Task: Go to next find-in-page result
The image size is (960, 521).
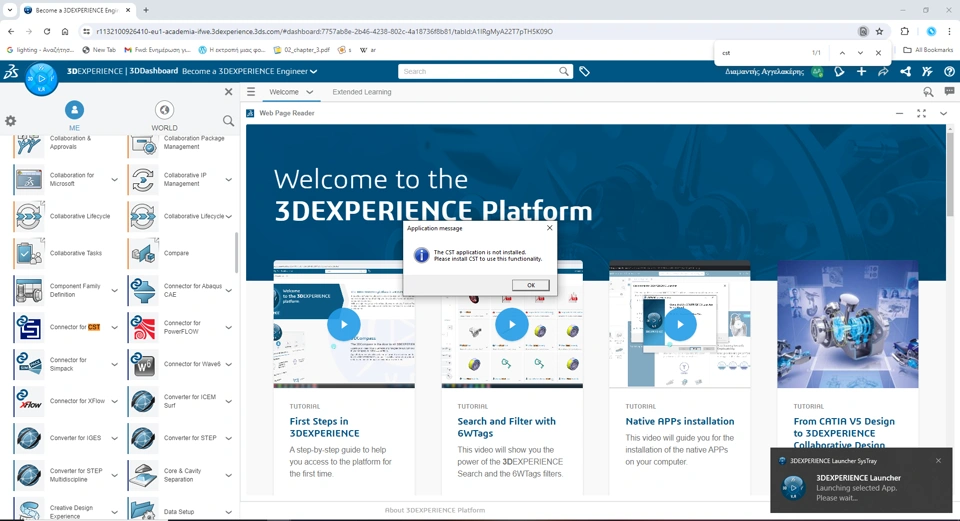Action: tap(860, 53)
